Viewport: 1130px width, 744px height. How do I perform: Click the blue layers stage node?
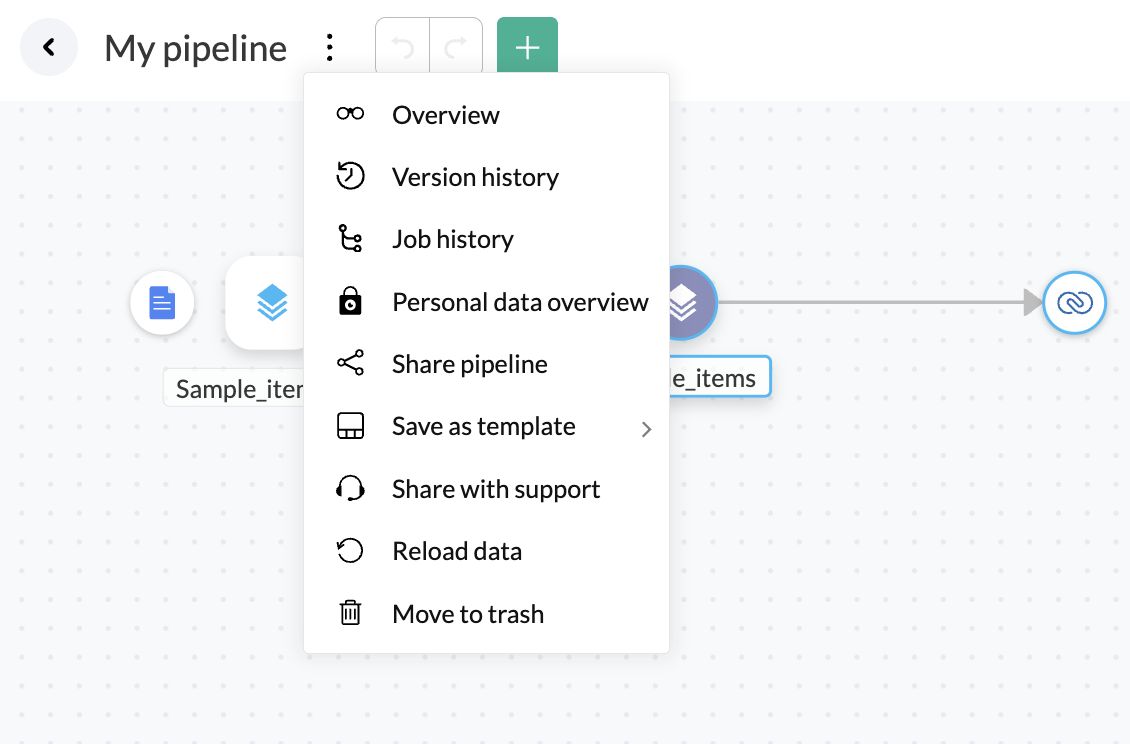[268, 302]
